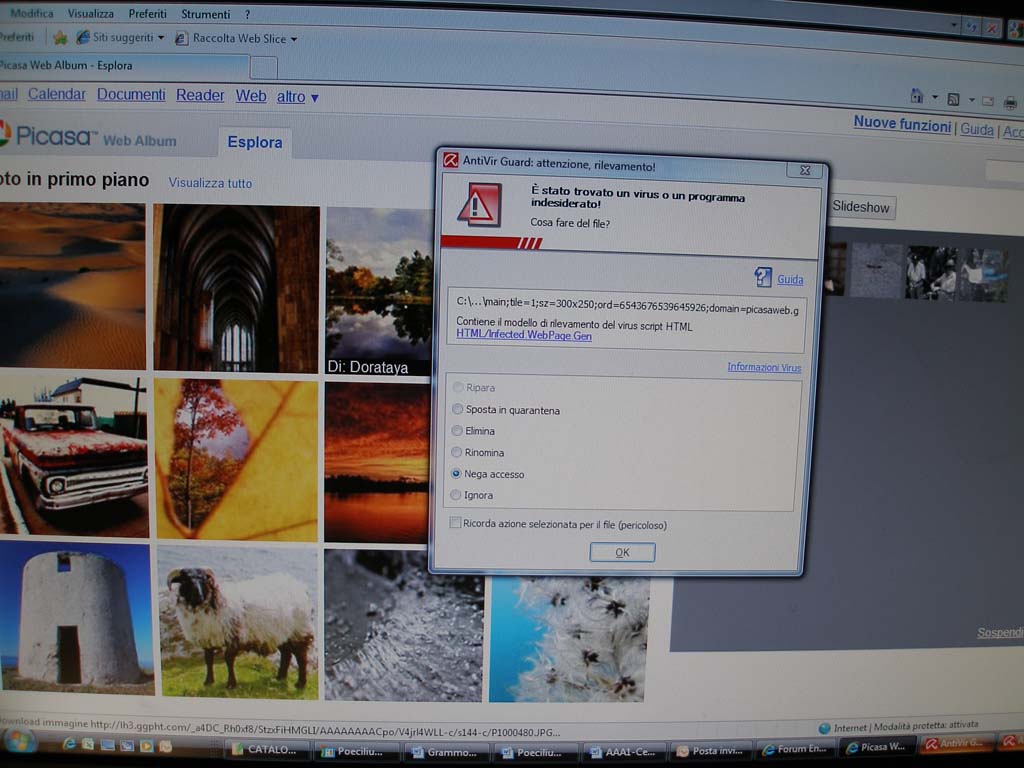Click the Home icon in browser toolbar

917,97
